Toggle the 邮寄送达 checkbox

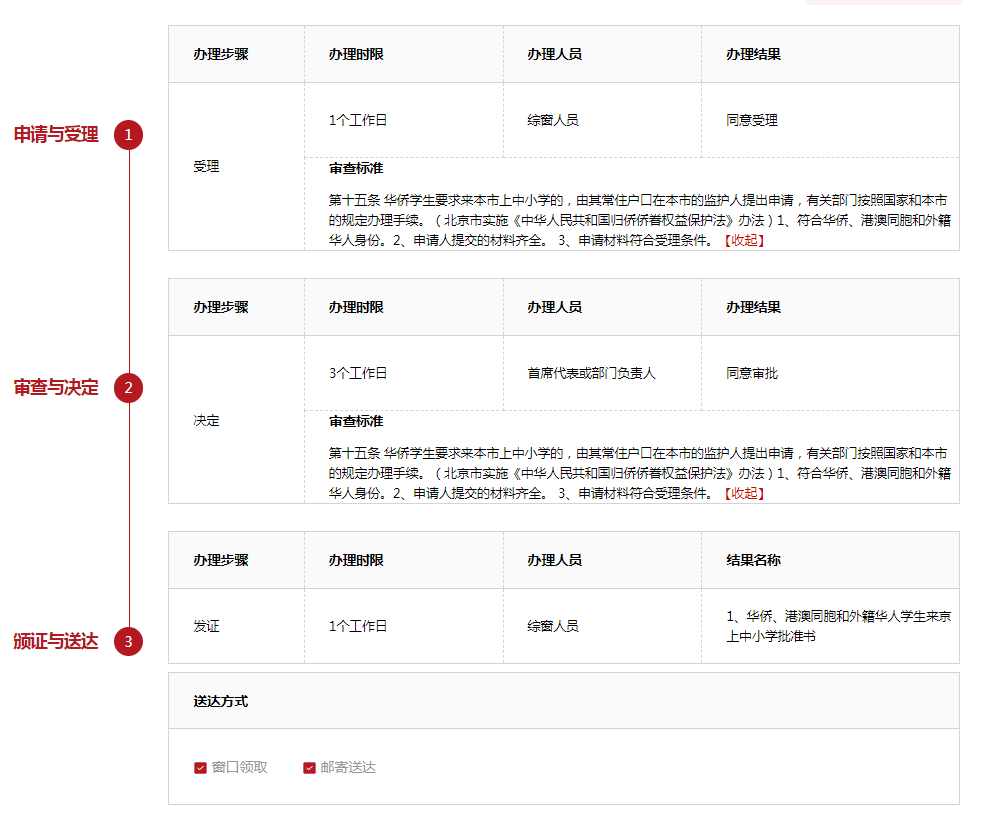tap(309, 768)
